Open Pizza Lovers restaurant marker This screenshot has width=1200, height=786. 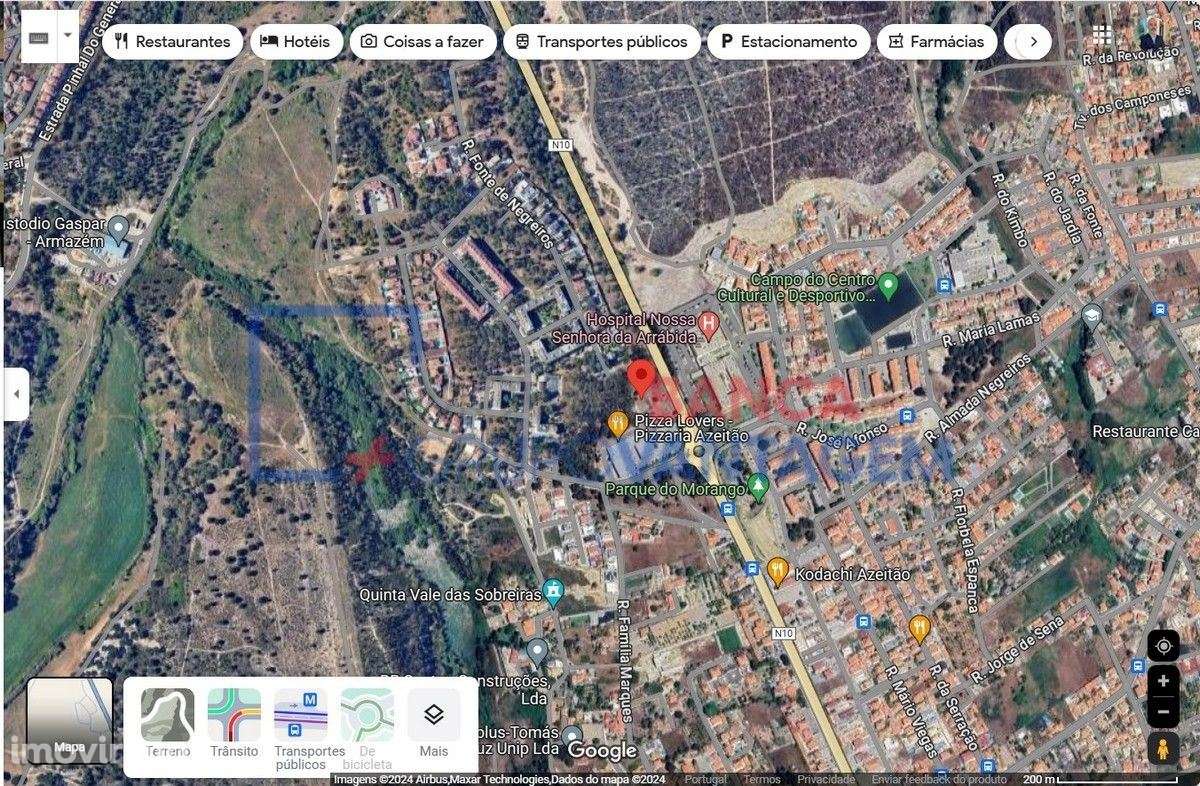tap(618, 424)
